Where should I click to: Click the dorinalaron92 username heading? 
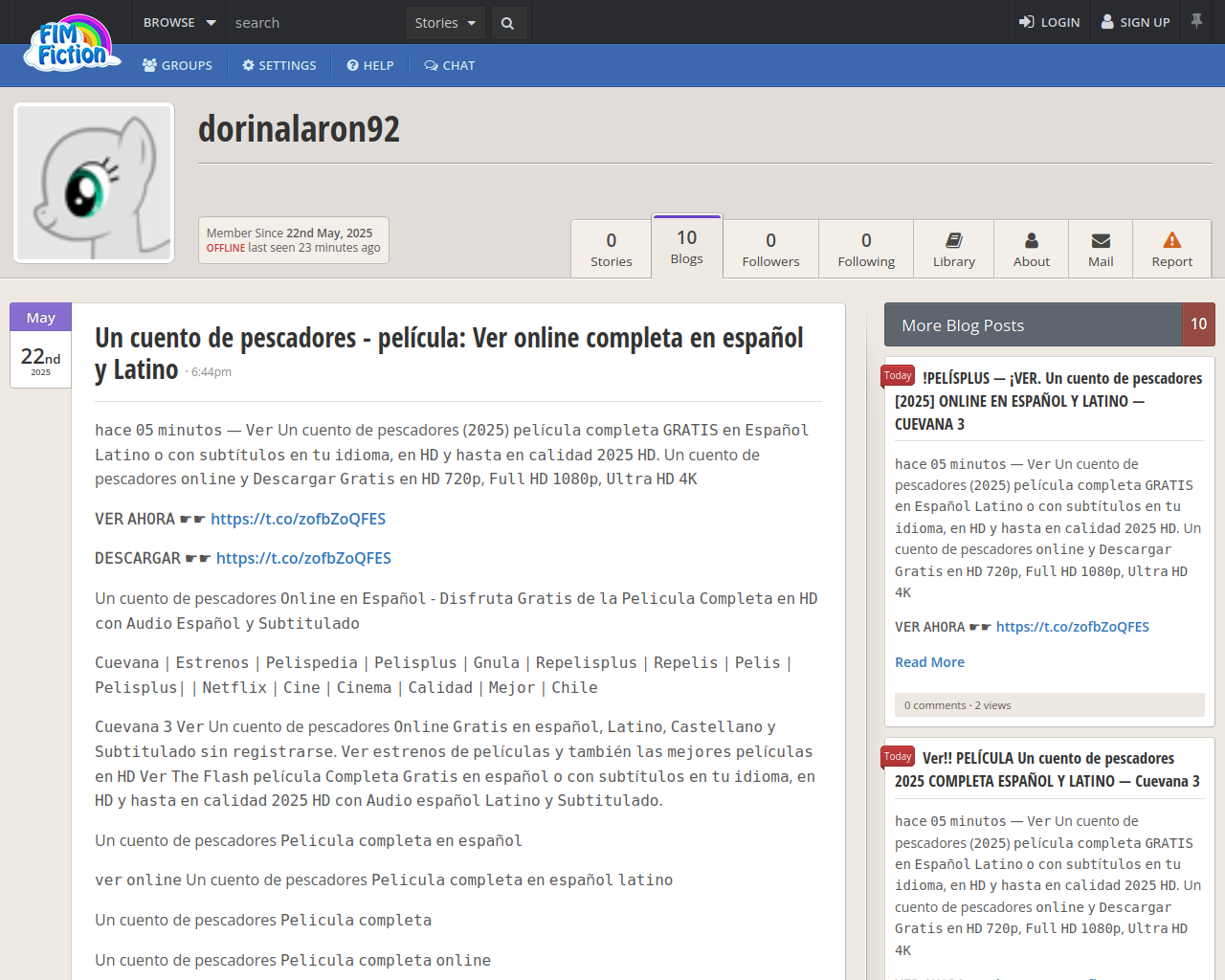coord(299,129)
